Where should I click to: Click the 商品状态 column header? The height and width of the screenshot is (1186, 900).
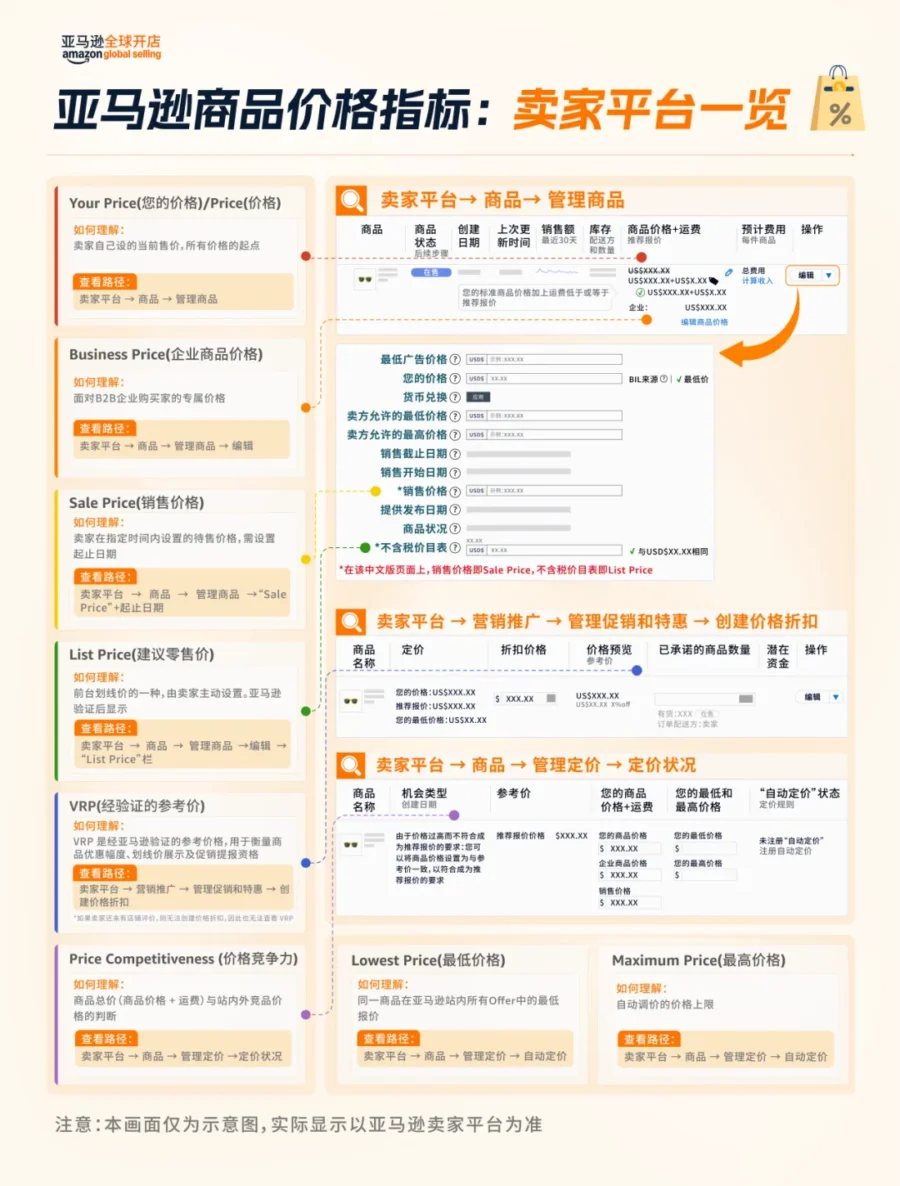pos(425,235)
